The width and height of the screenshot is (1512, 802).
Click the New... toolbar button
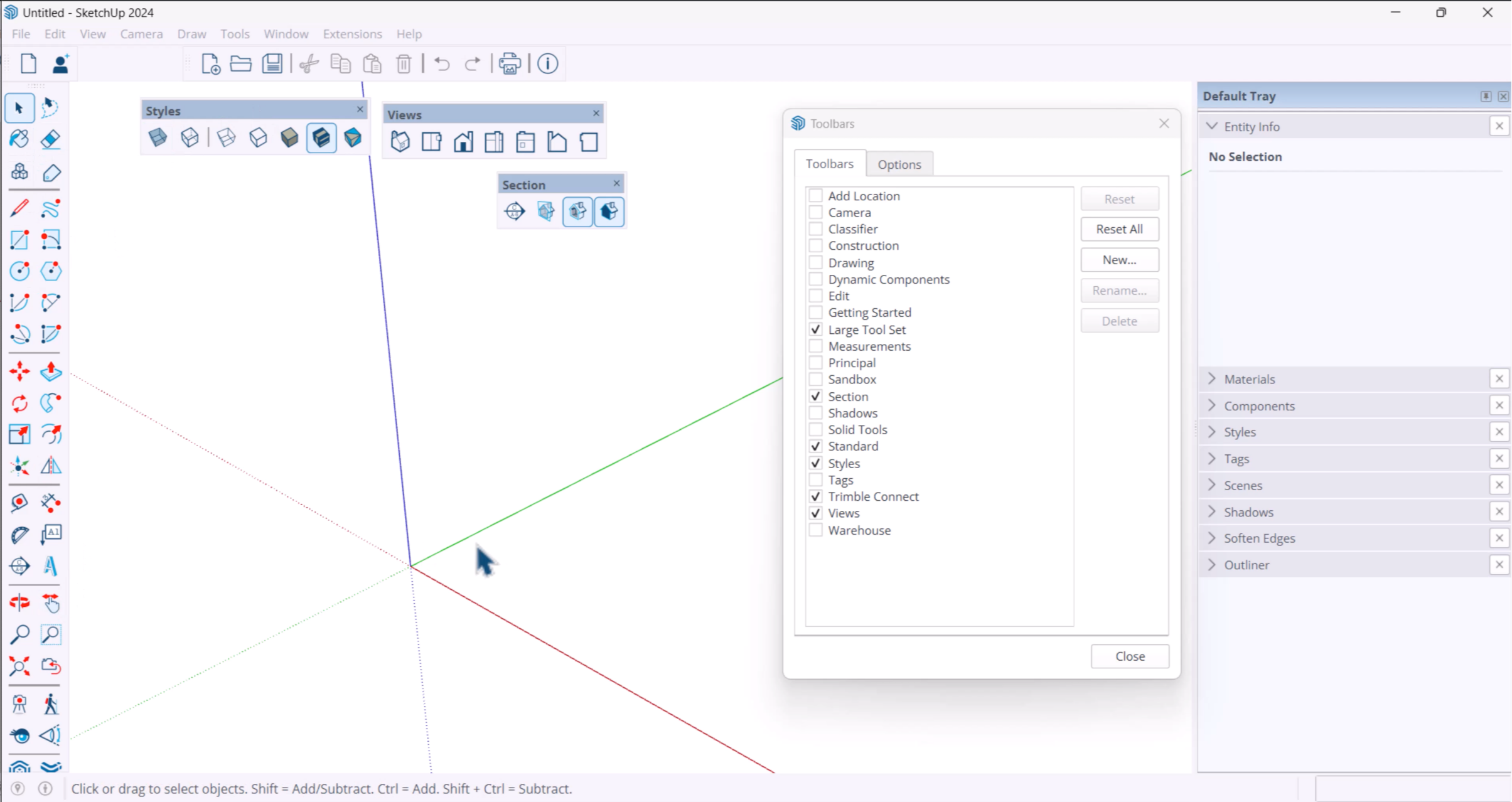(1119, 260)
